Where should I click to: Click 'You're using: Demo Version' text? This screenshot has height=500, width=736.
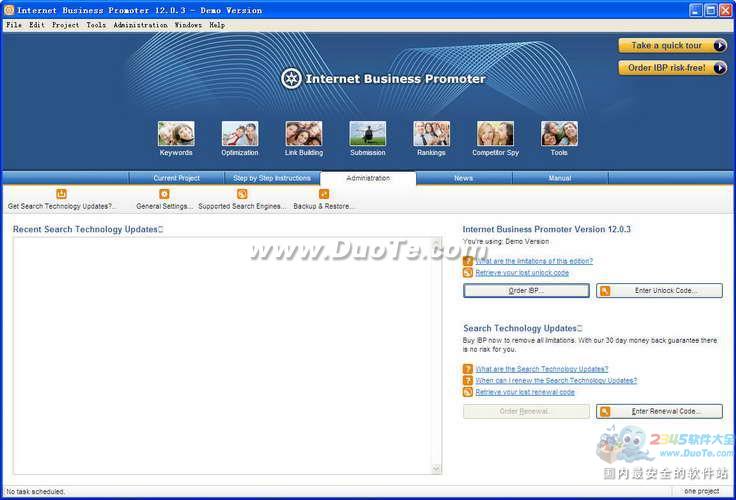[506, 241]
